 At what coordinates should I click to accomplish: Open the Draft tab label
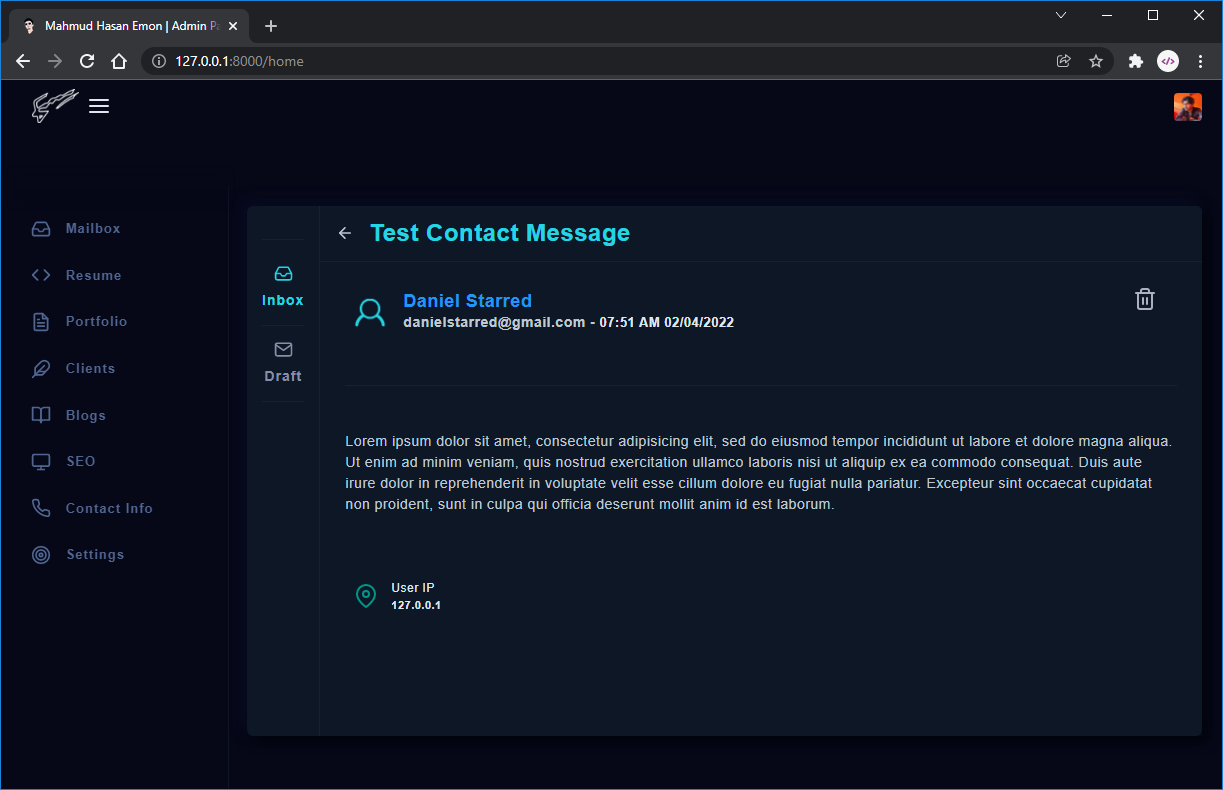(283, 376)
